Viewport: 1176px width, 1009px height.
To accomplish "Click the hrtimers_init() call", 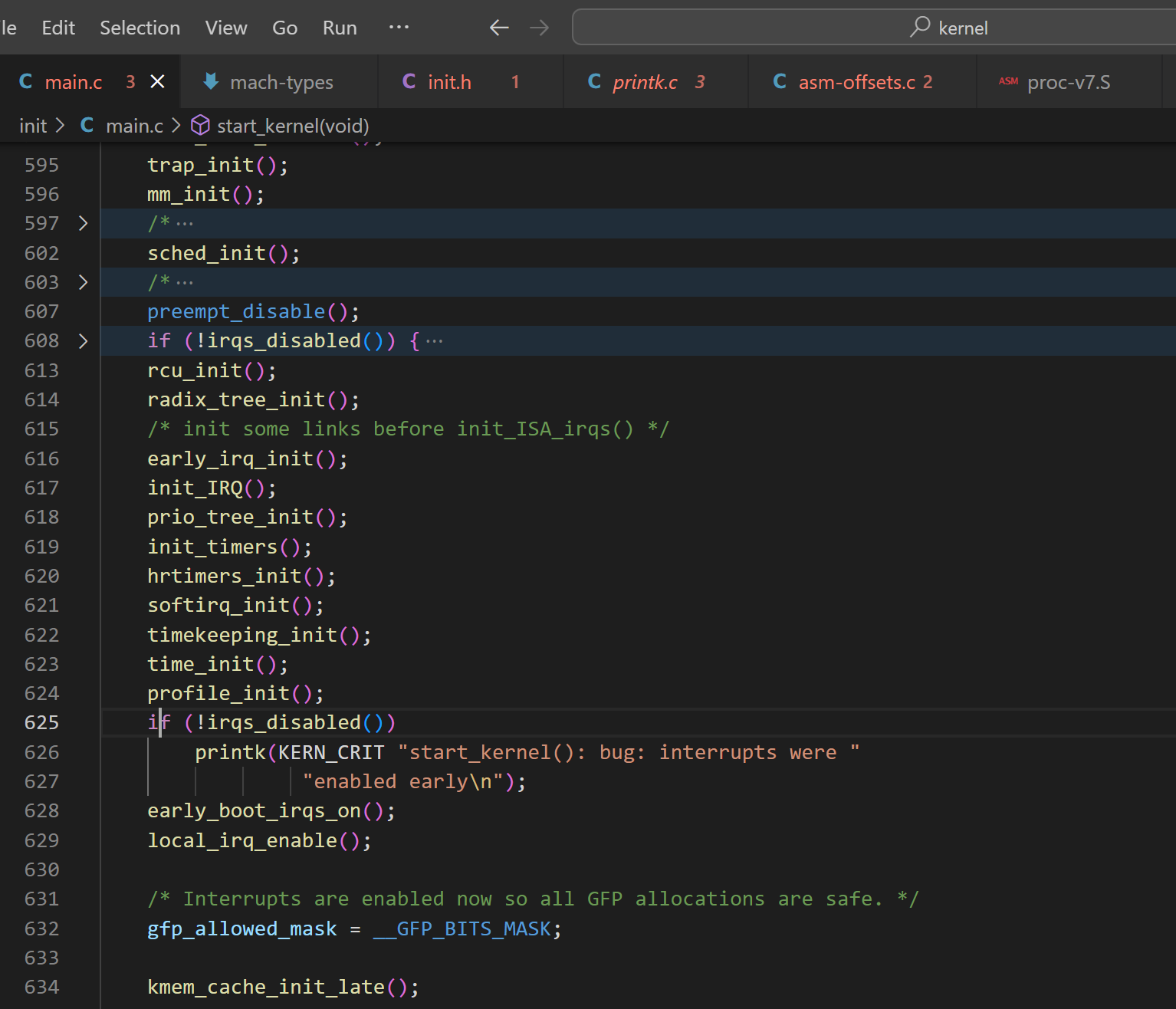I will tap(241, 576).
